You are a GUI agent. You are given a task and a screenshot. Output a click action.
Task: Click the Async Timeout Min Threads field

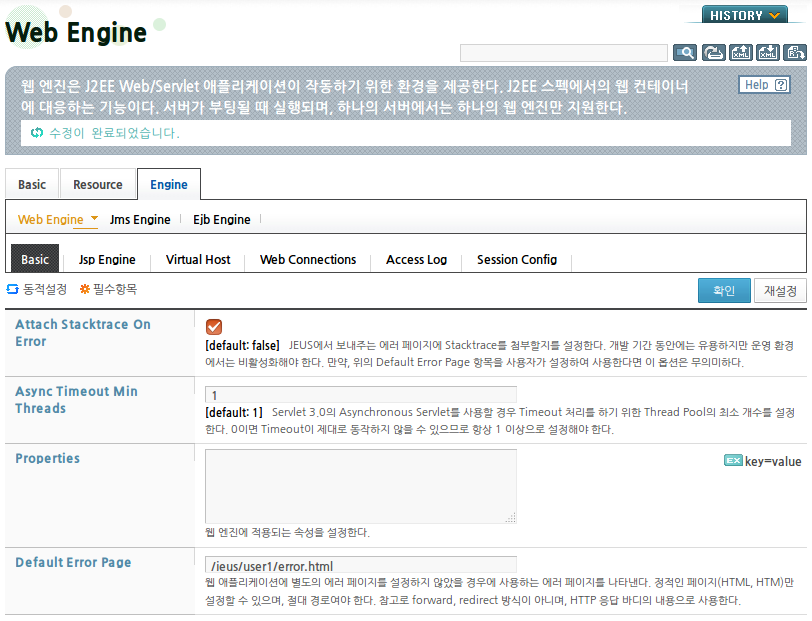[361, 395]
